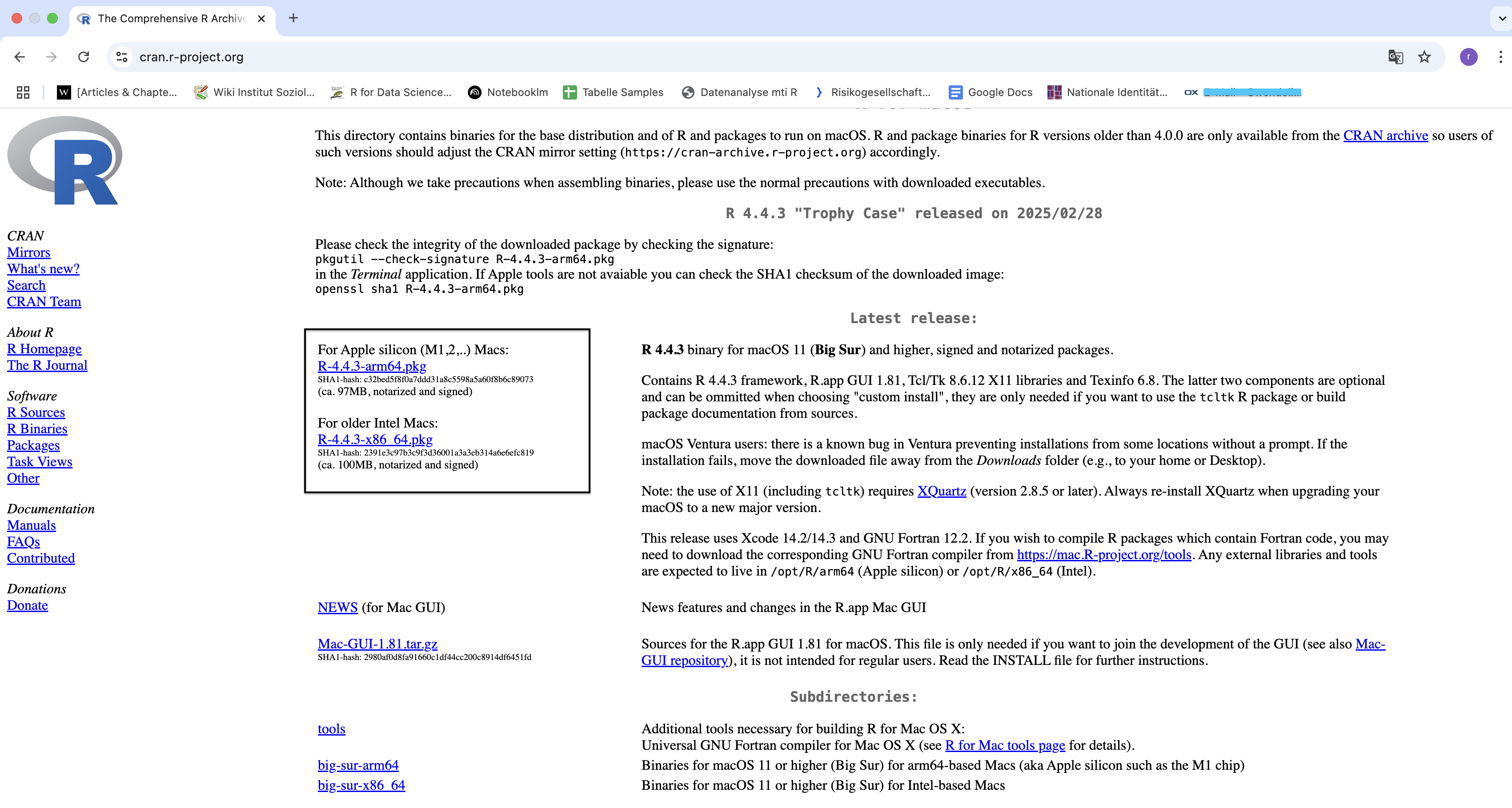Open the CRAN Team link
This screenshot has height=808, width=1512.
click(44, 302)
